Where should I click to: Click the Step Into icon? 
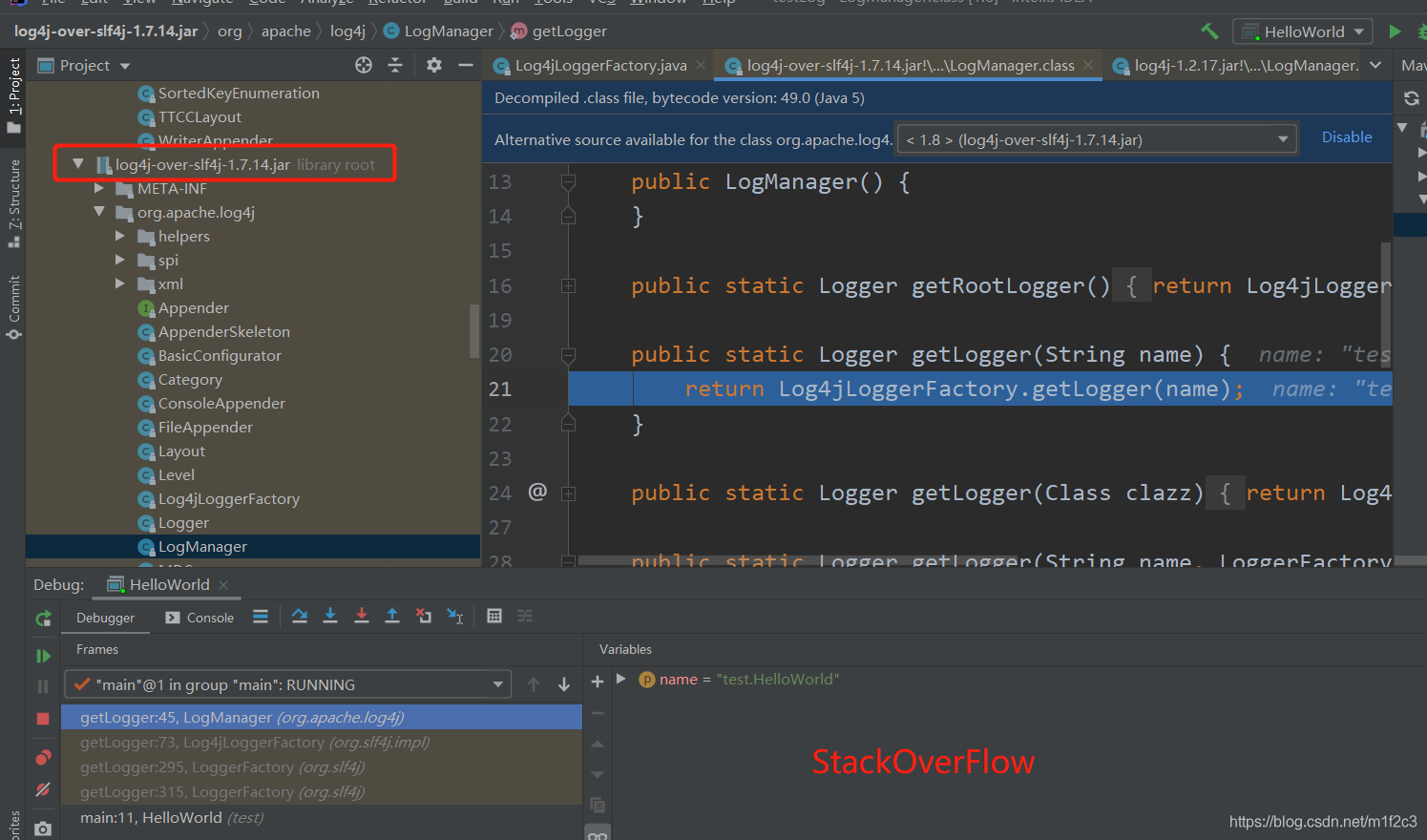(x=330, y=617)
